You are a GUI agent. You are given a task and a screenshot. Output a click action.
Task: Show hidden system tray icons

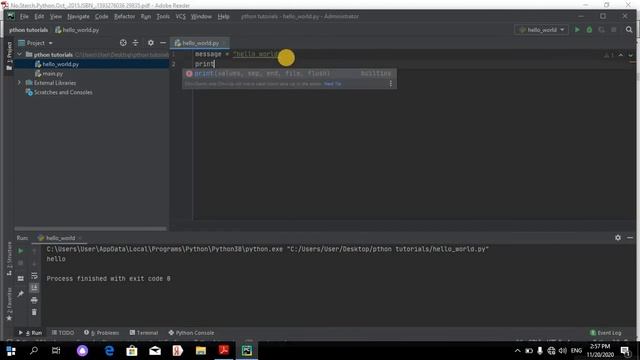(517, 351)
